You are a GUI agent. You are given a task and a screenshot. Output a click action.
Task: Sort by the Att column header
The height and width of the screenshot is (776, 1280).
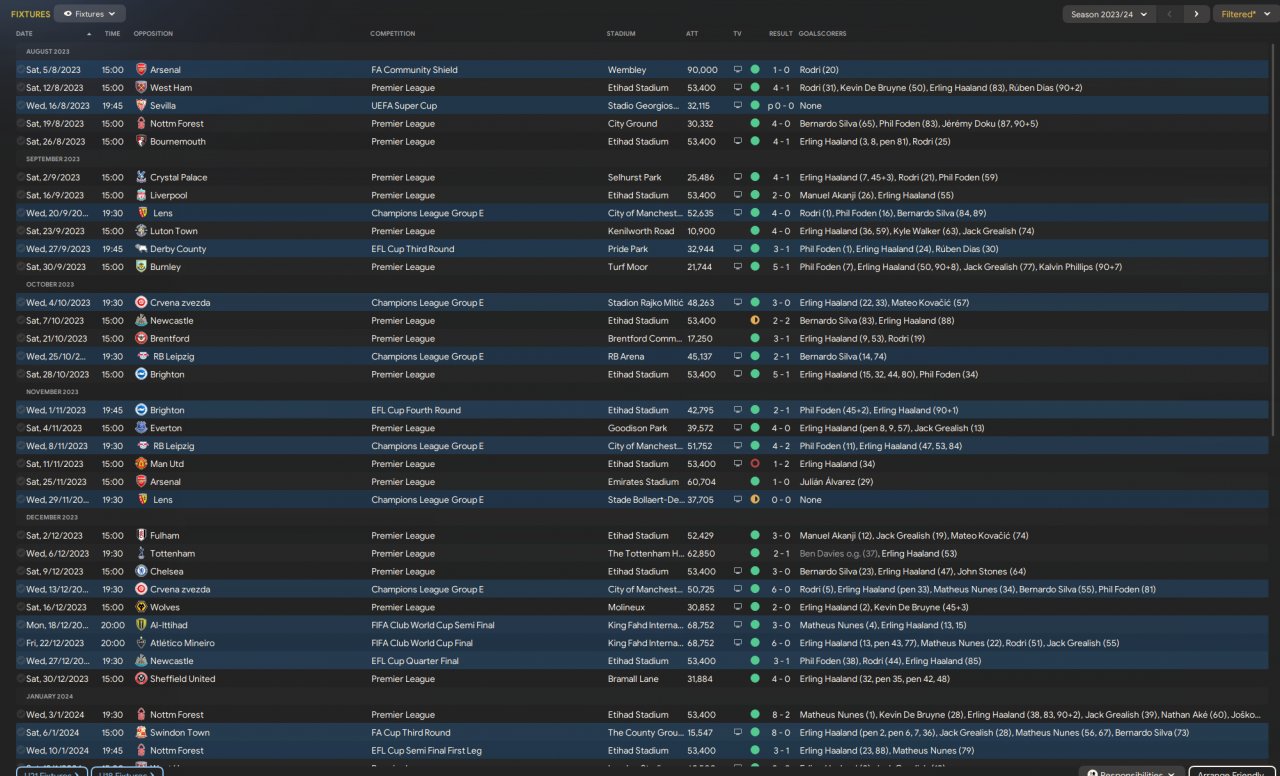(692, 34)
